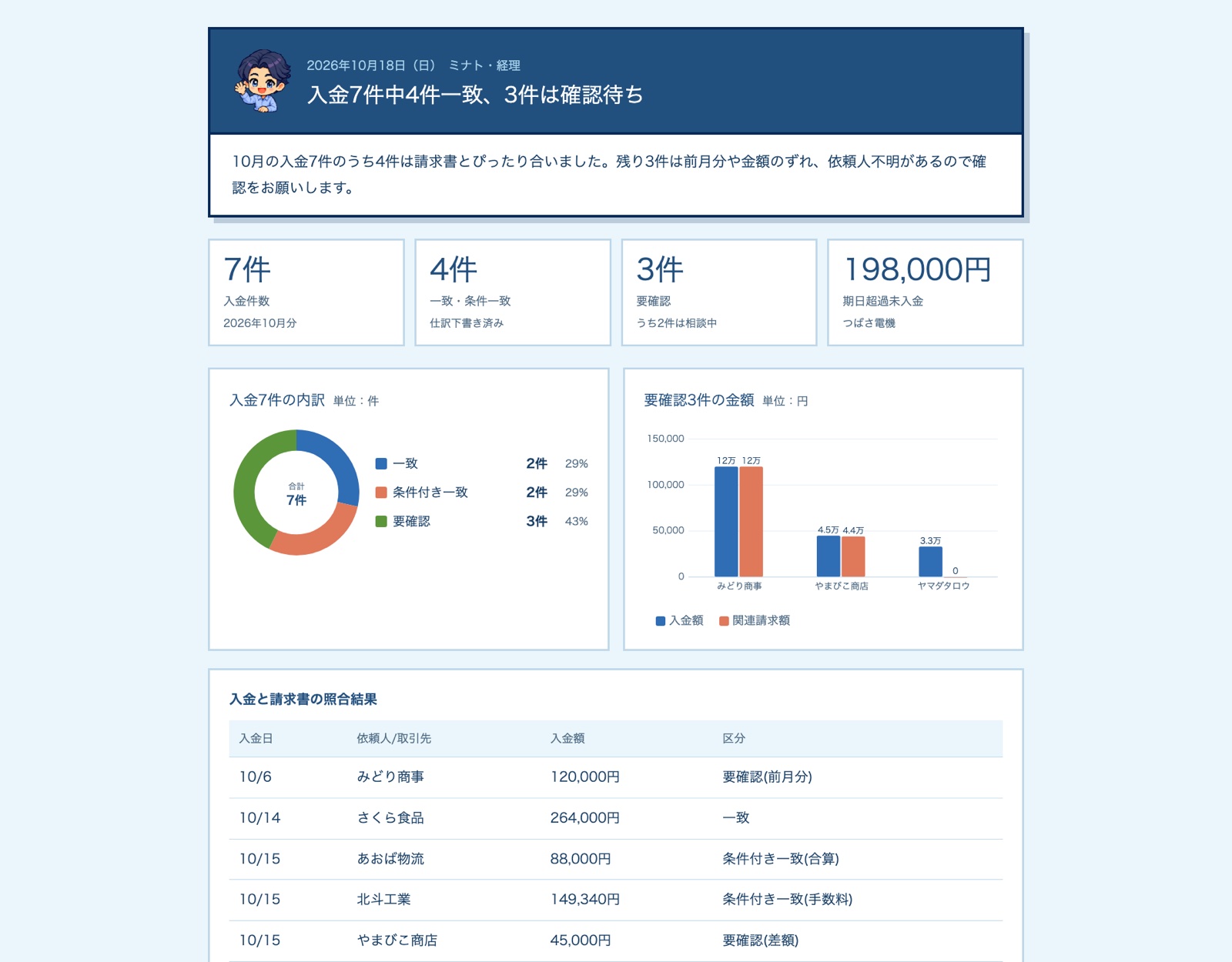The image size is (1232, 962).
Task: Open the 期日超過未入金 198,000円 card
Action: (x=926, y=292)
